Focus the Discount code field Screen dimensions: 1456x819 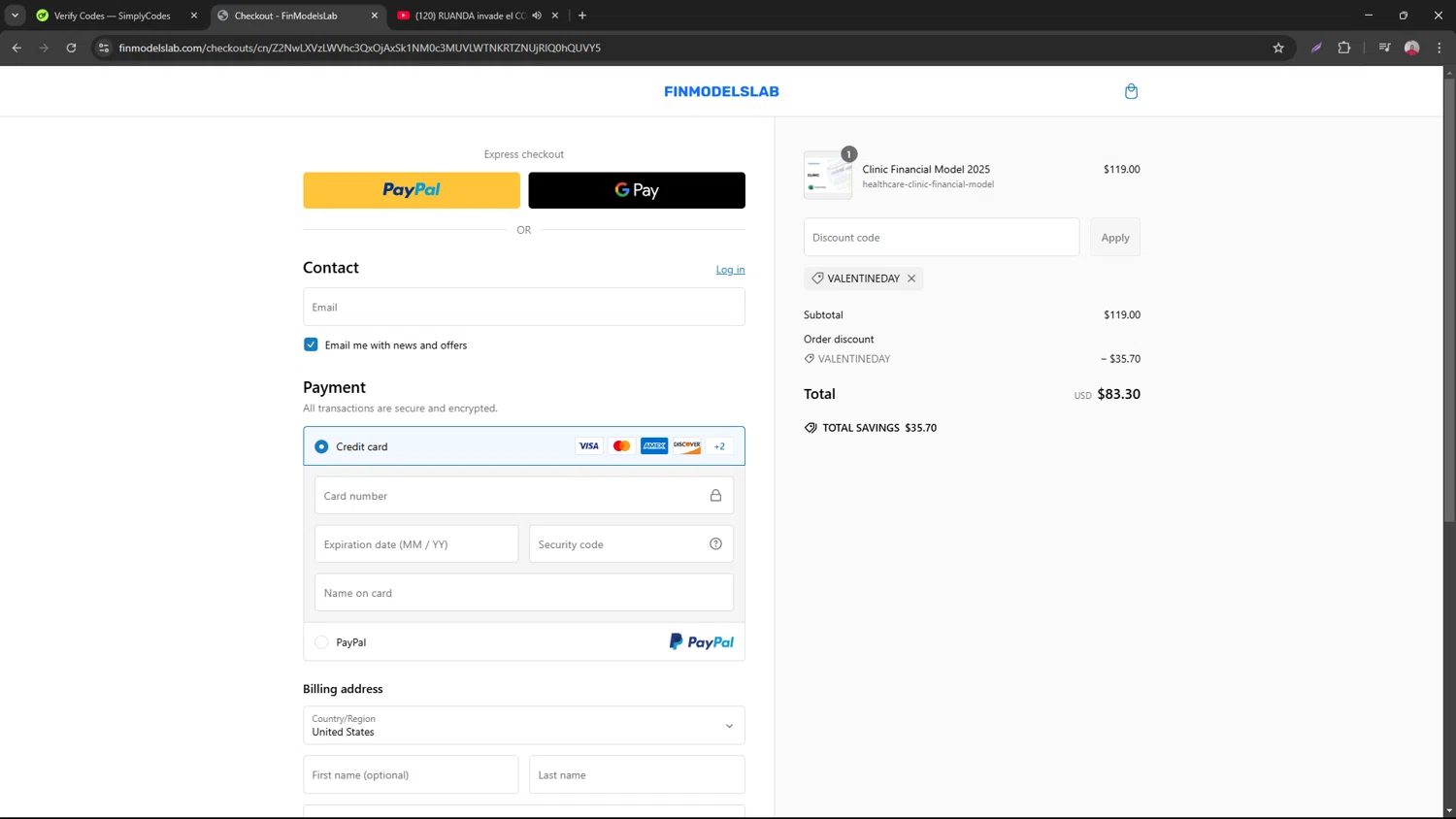click(x=942, y=238)
